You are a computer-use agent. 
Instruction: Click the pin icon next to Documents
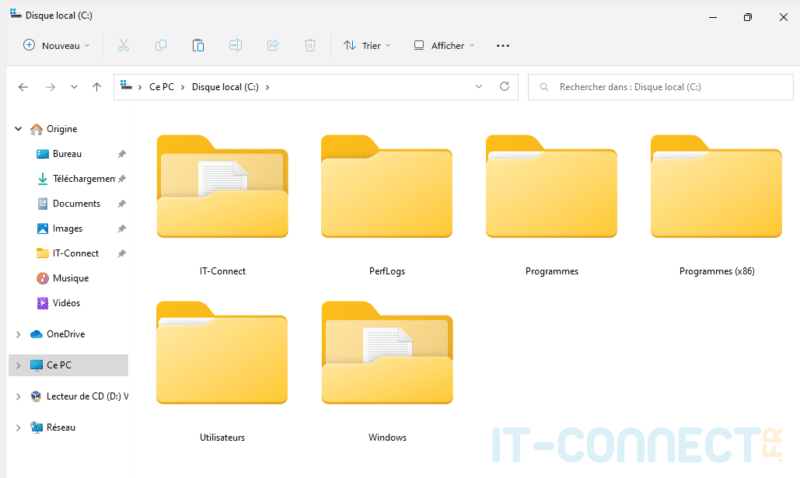click(x=121, y=204)
